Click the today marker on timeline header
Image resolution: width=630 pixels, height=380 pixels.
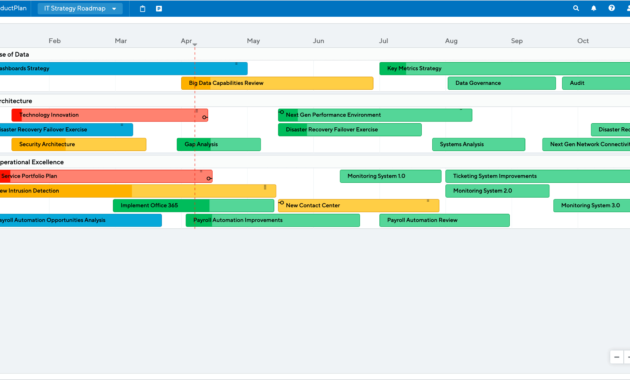click(x=195, y=45)
